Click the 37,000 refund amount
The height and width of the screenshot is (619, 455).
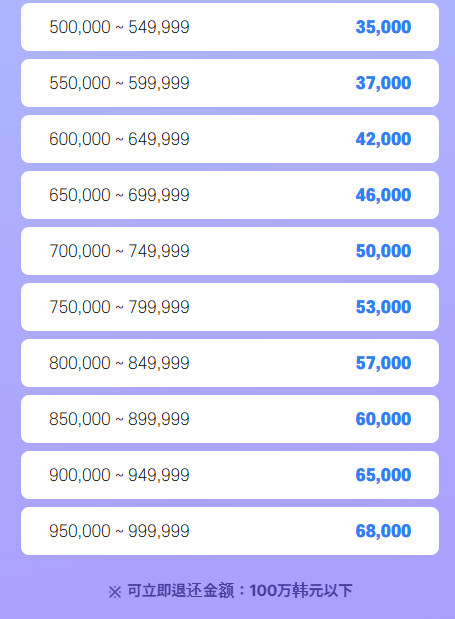click(383, 83)
